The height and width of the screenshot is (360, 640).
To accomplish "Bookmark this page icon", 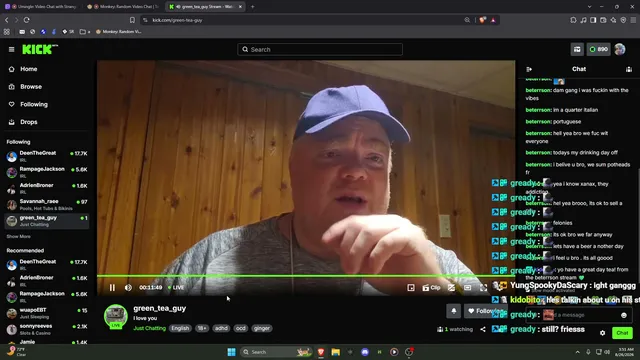I will (132, 20).
